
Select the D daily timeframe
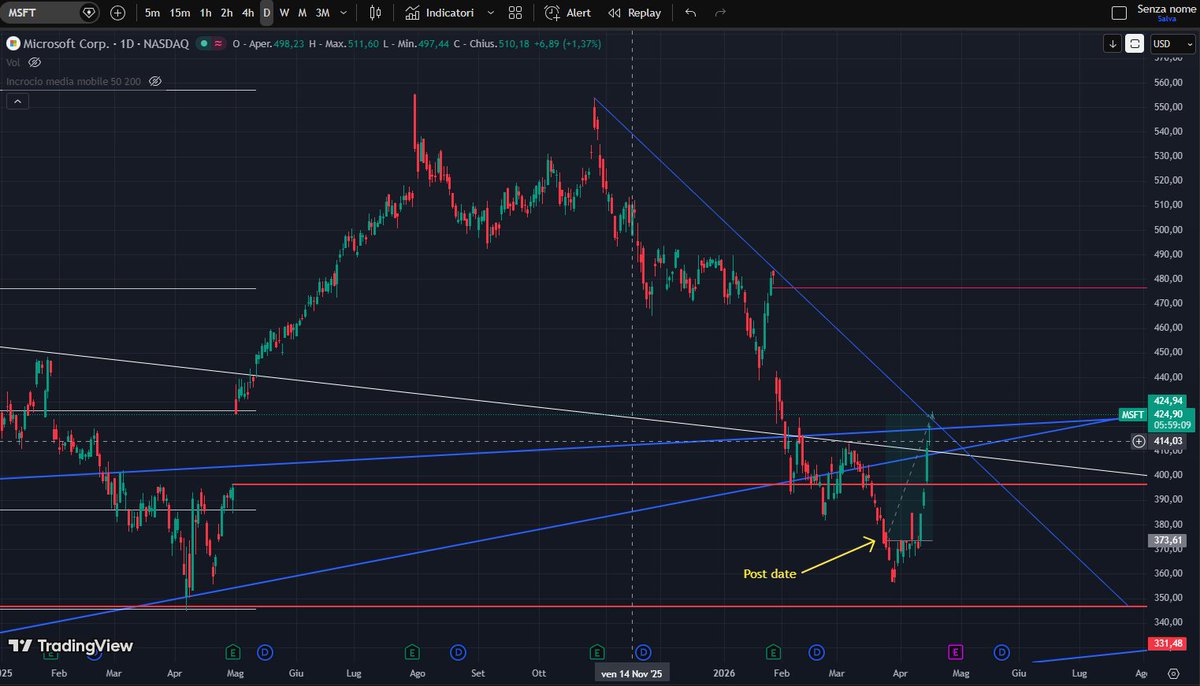click(x=266, y=13)
